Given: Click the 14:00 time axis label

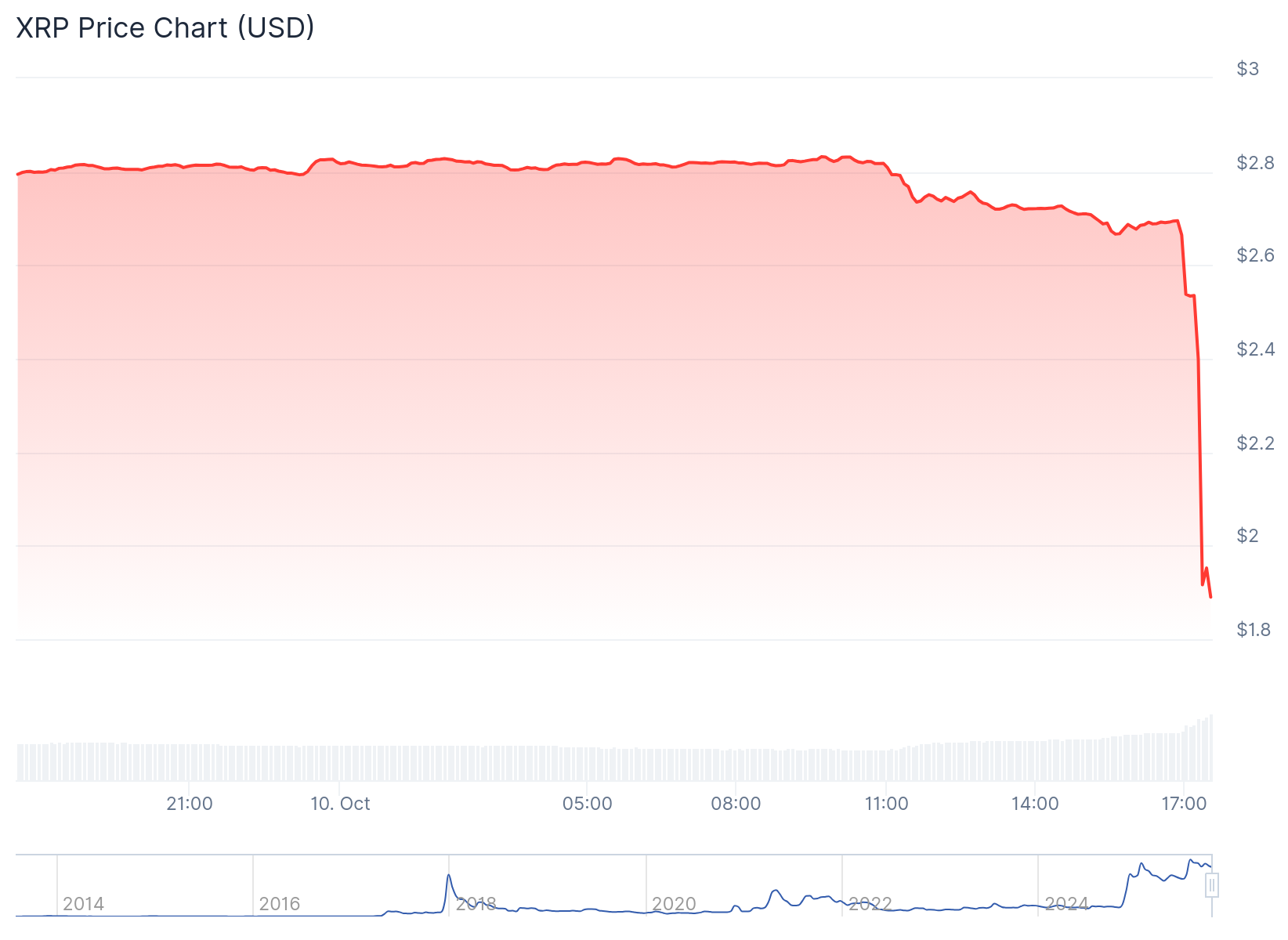Looking at the screenshot, I should [x=1035, y=804].
